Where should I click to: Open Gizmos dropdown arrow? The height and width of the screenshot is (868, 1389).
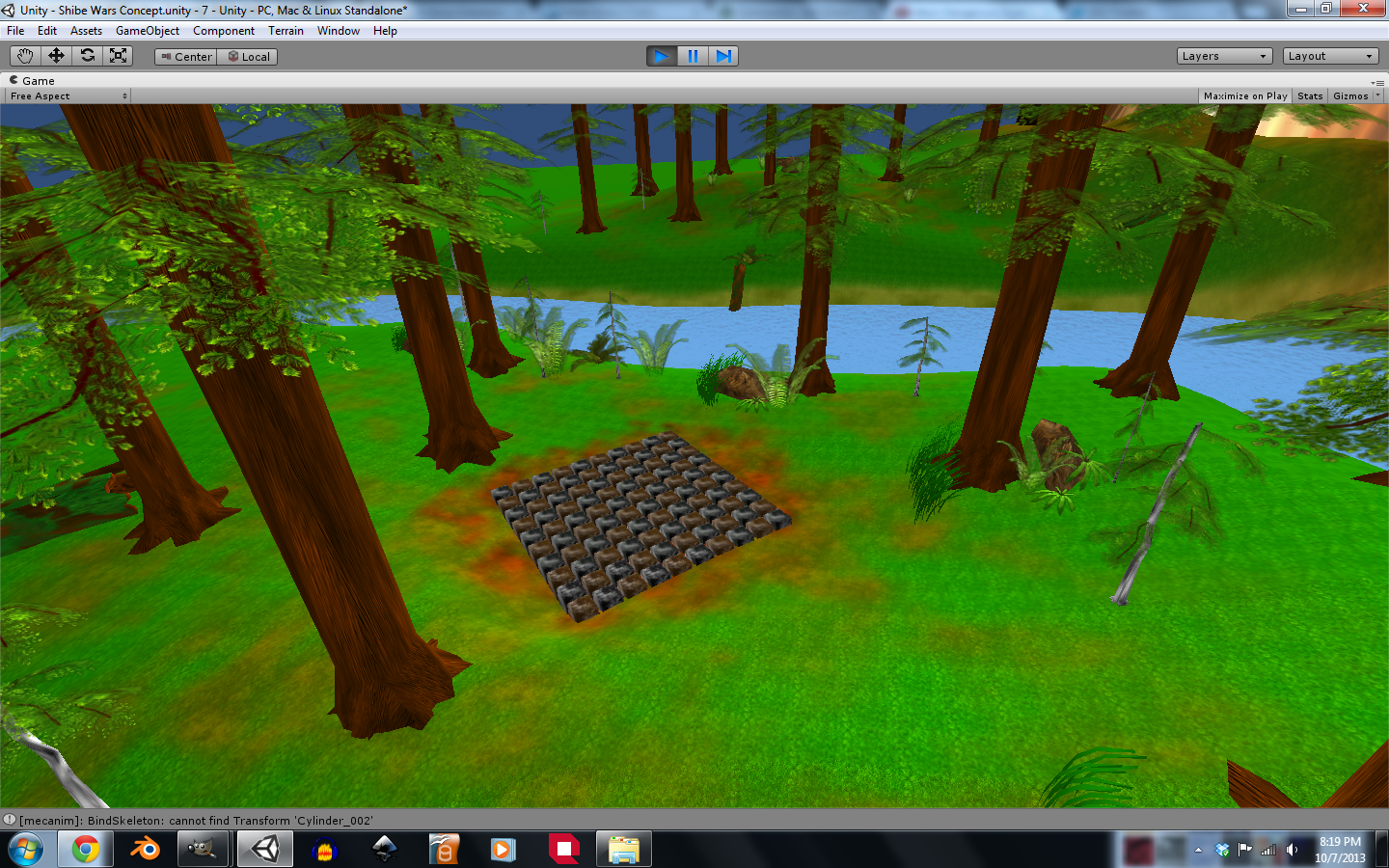pos(1377,95)
